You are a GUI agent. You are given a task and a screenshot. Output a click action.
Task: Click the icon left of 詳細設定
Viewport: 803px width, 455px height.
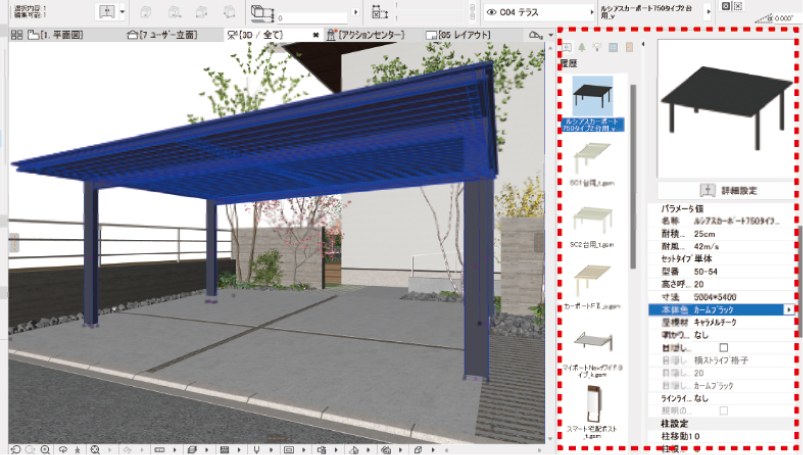[706, 188]
